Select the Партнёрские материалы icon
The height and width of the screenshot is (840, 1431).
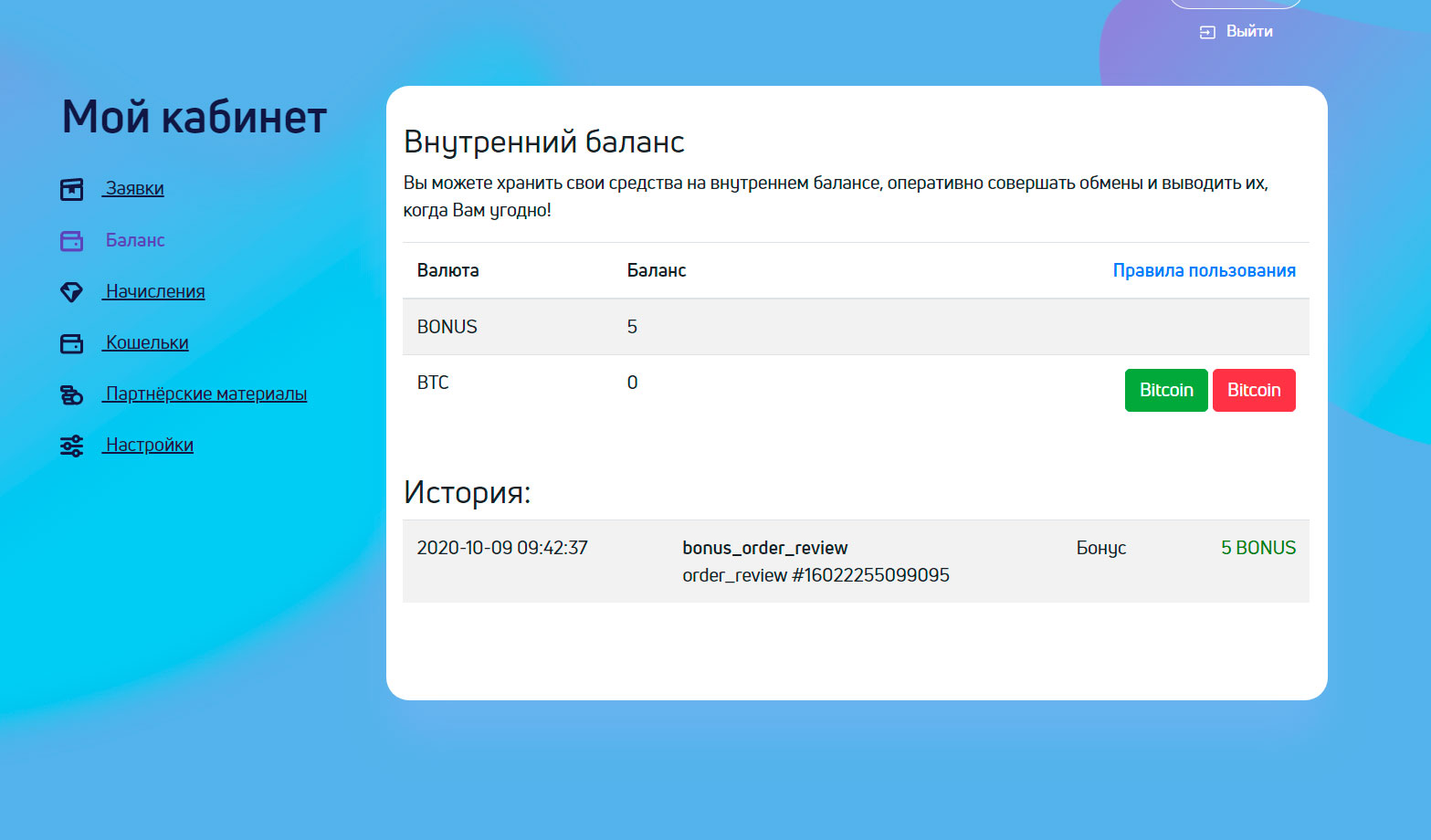click(x=71, y=394)
